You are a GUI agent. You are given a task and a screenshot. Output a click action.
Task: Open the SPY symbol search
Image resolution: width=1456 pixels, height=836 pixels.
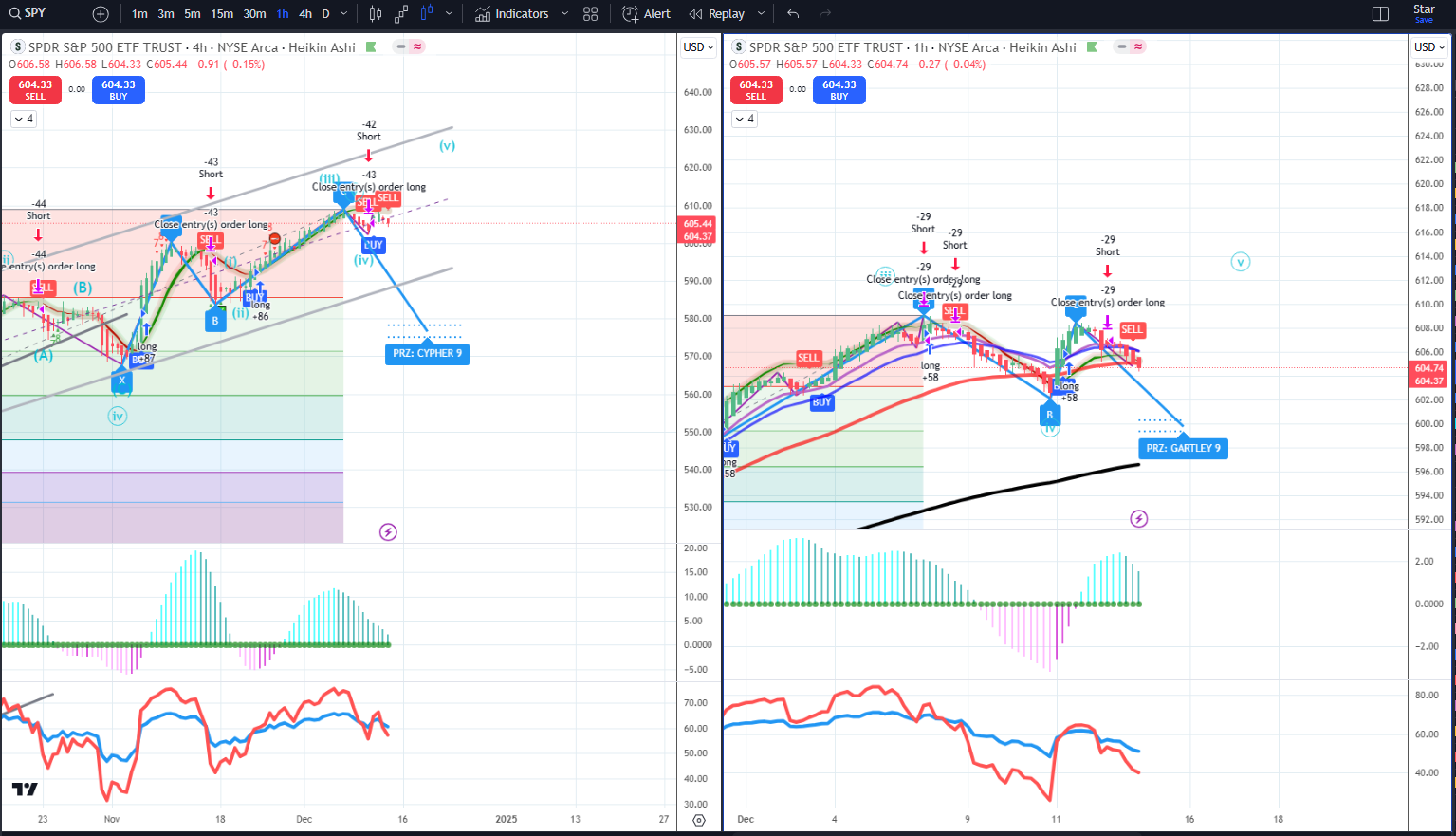tap(28, 13)
